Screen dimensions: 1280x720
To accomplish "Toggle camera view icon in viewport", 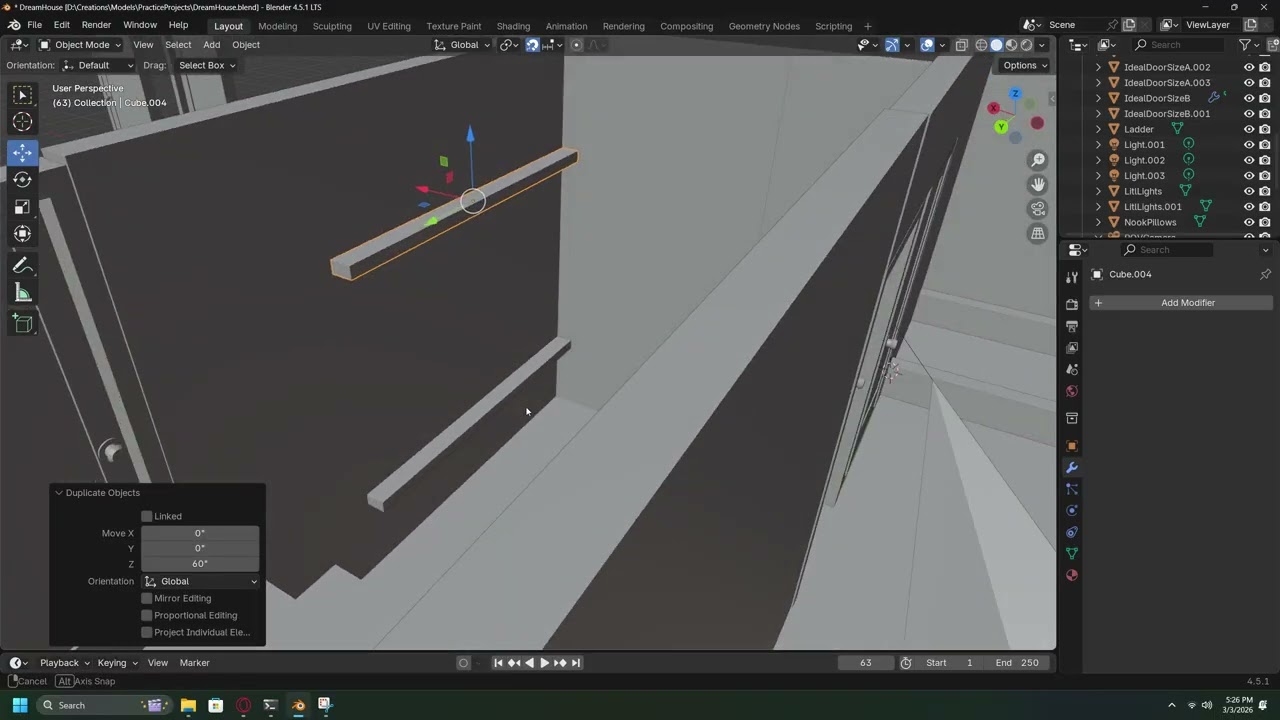I will [1038, 208].
